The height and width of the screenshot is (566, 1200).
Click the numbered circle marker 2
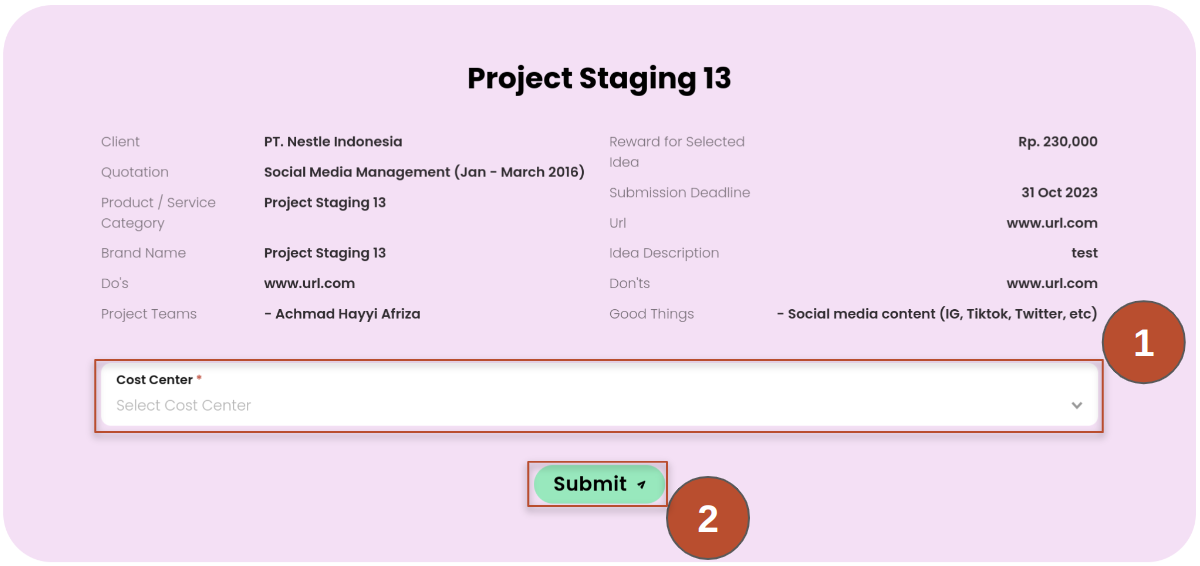[x=707, y=518]
